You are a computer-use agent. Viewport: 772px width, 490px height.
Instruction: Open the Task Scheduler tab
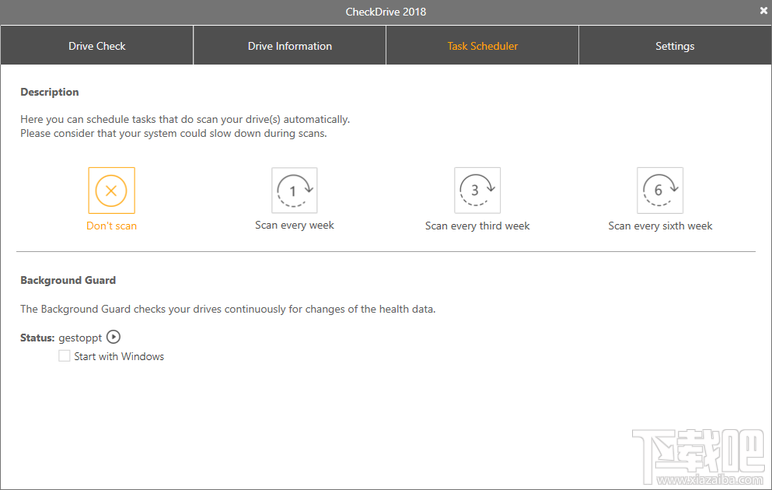[482, 46]
